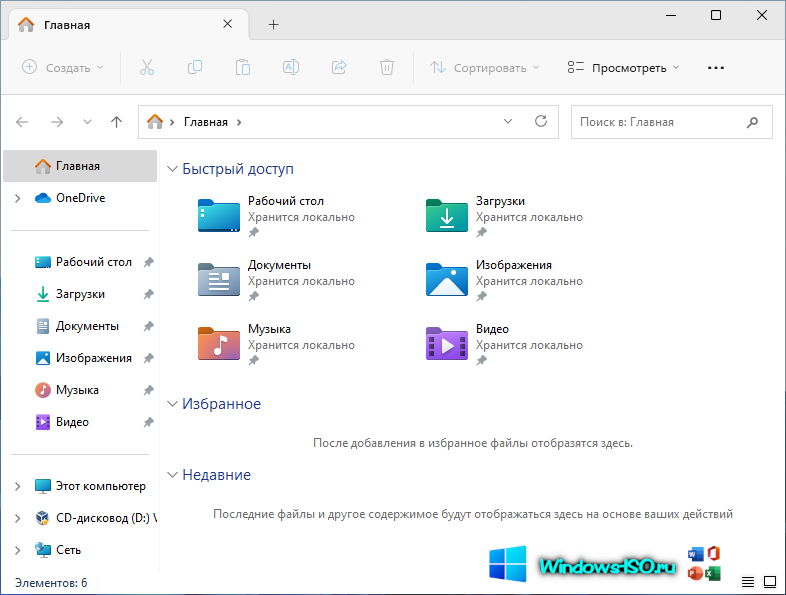Viewport: 786px width, 595px height.
Task: Go forward with the right arrow
Action: [57, 122]
